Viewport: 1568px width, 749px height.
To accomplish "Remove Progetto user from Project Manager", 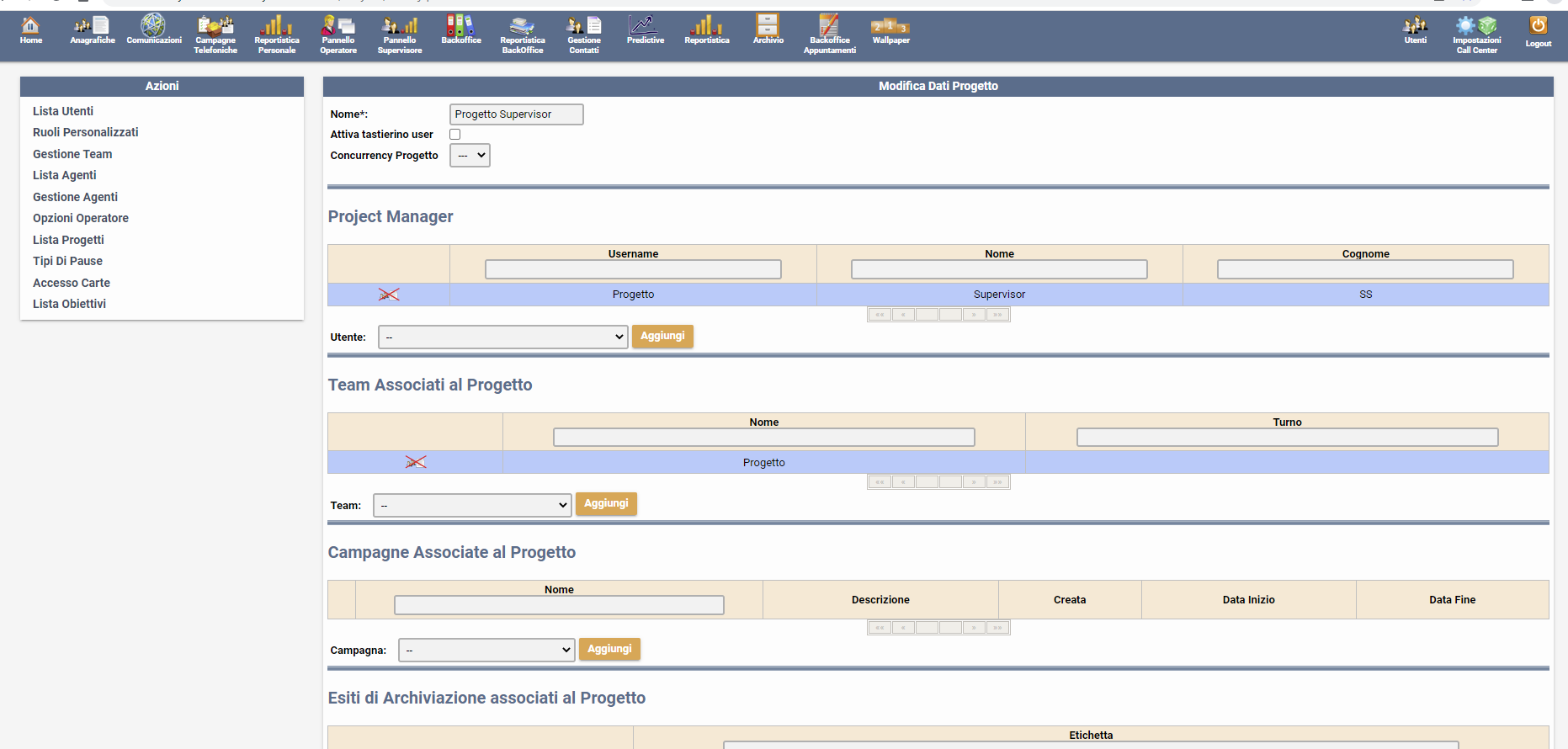I will point(389,295).
